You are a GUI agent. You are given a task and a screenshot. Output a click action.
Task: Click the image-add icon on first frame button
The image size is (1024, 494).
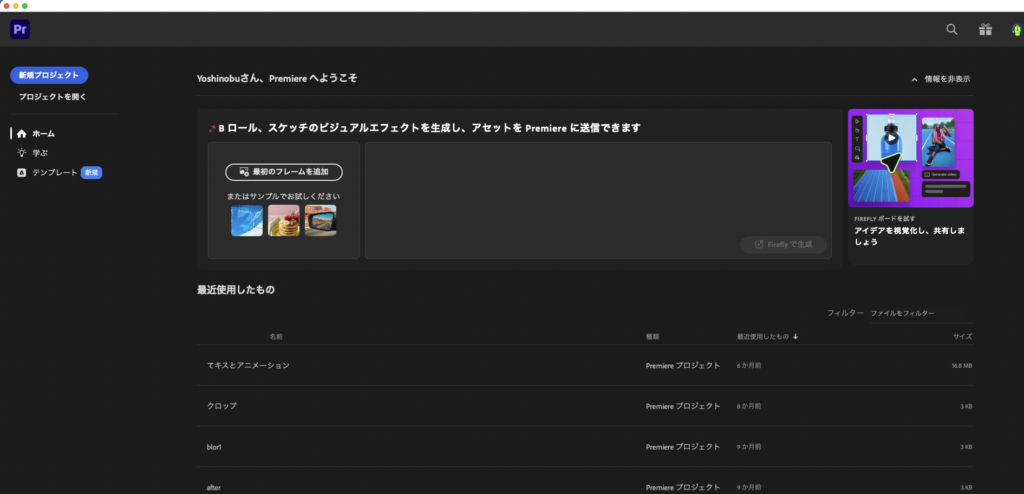pyautogui.click(x=244, y=172)
